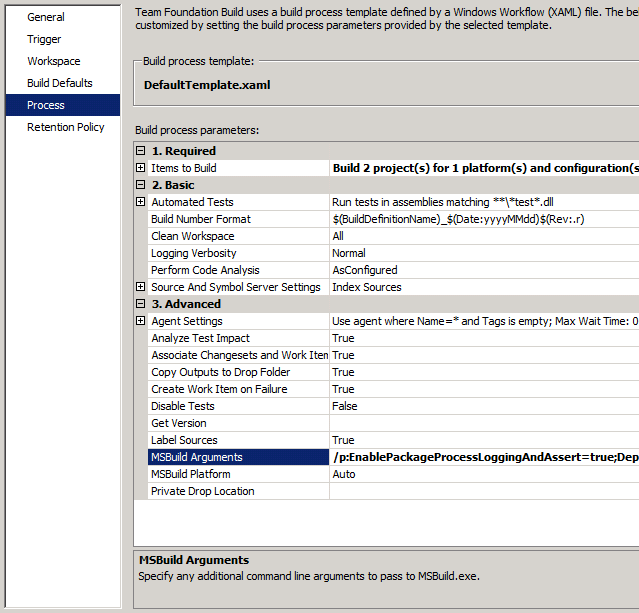Click the Label Sources value True
The width and height of the screenshot is (639, 613).
[343, 440]
